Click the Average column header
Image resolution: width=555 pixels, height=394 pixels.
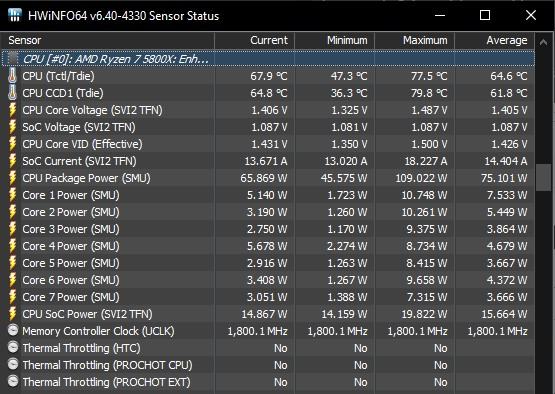pyautogui.click(x=494, y=40)
